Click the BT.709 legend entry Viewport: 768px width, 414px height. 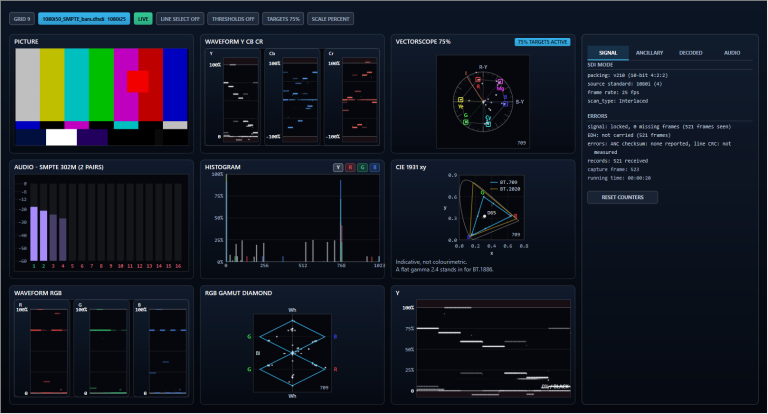point(504,182)
